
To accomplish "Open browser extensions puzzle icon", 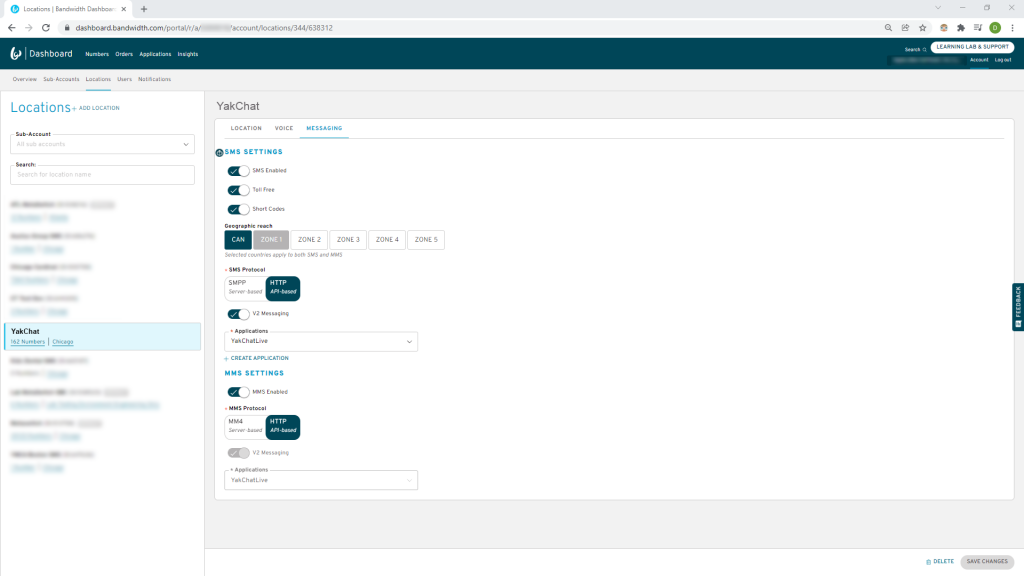I will (961, 27).
